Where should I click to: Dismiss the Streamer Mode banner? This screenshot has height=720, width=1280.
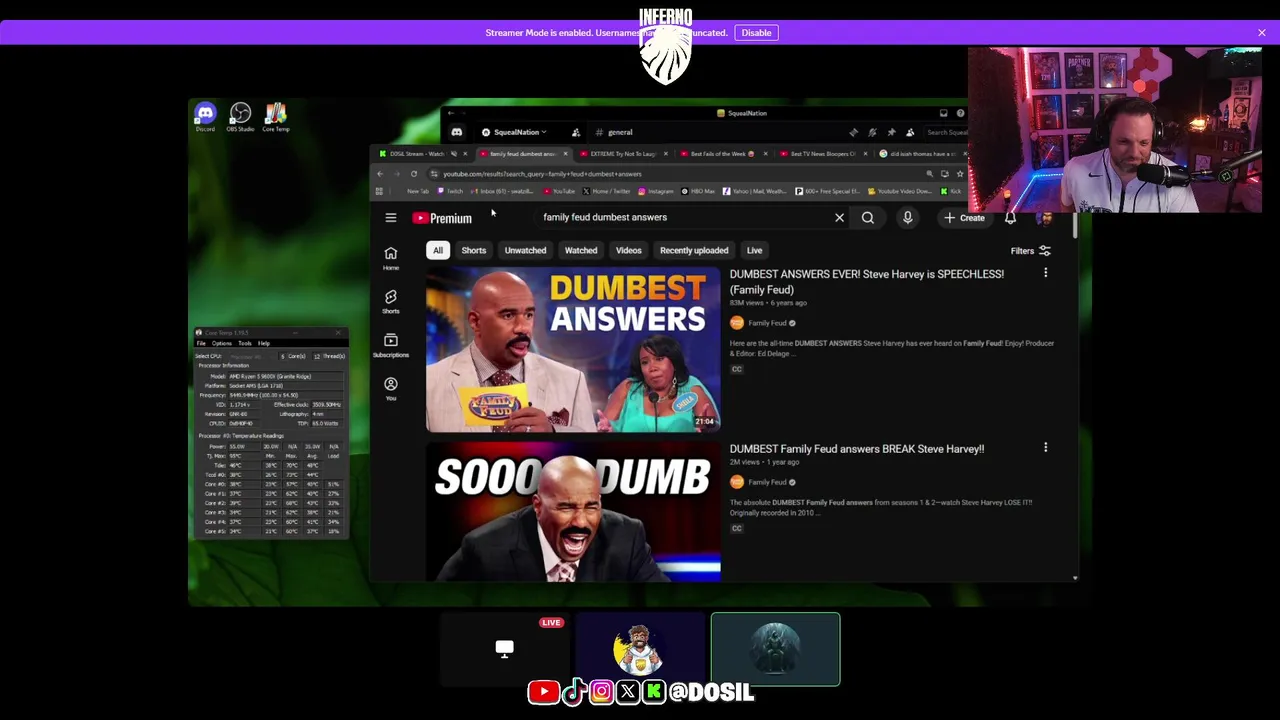point(1262,33)
